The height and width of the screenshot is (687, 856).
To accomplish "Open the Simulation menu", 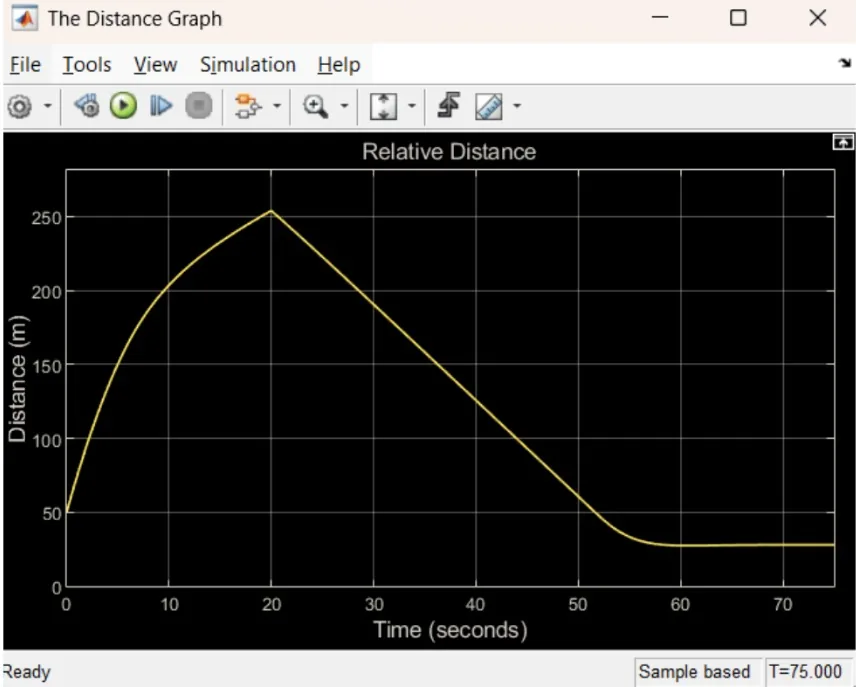I will (248, 65).
